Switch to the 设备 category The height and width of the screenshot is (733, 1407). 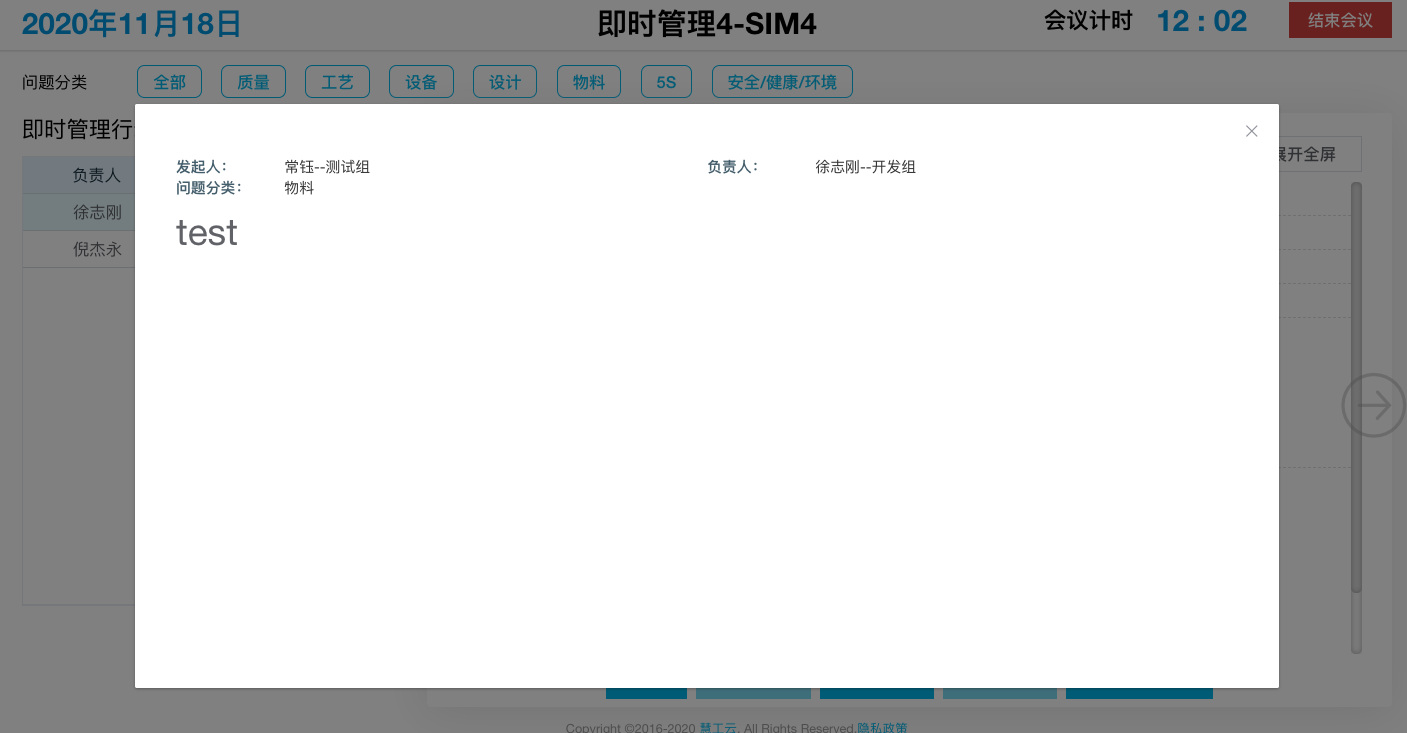(421, 82)
